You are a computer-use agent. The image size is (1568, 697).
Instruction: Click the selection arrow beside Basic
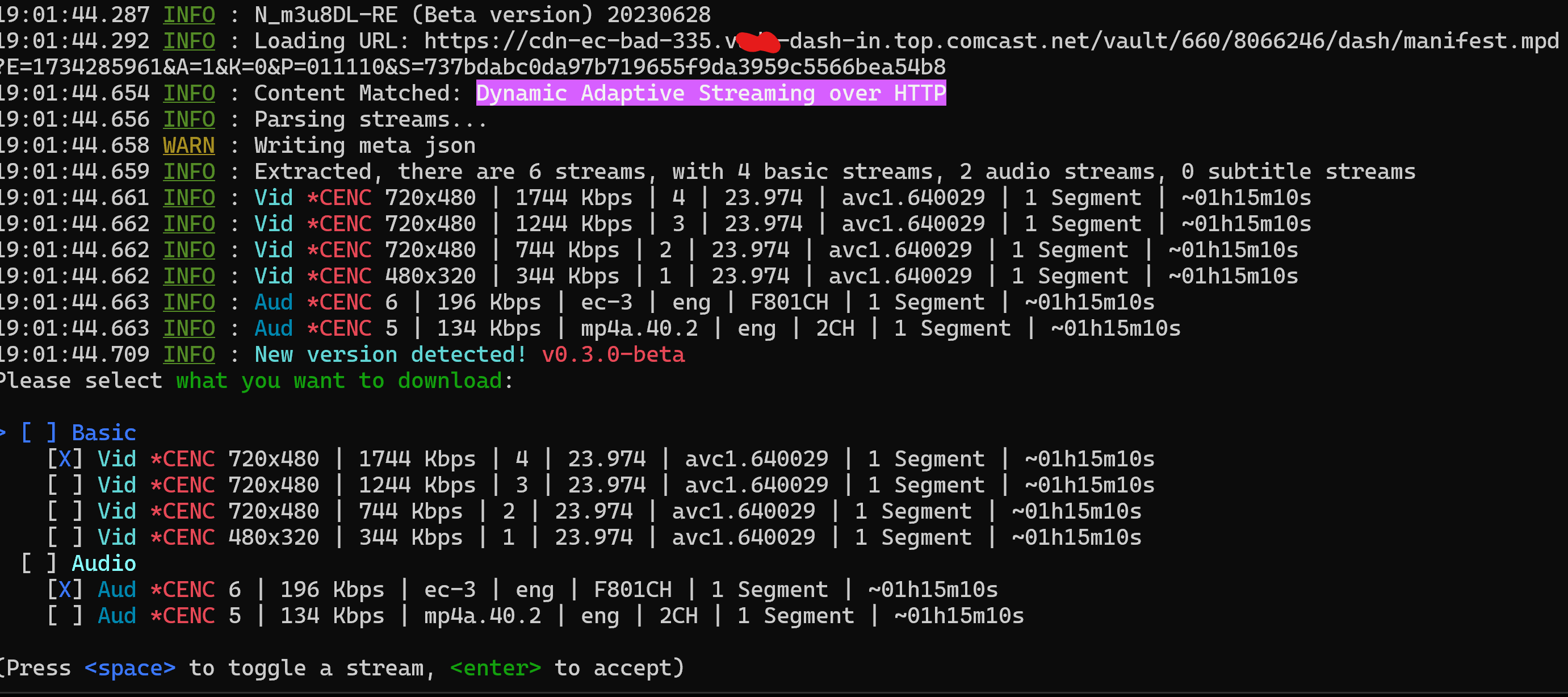3,433
